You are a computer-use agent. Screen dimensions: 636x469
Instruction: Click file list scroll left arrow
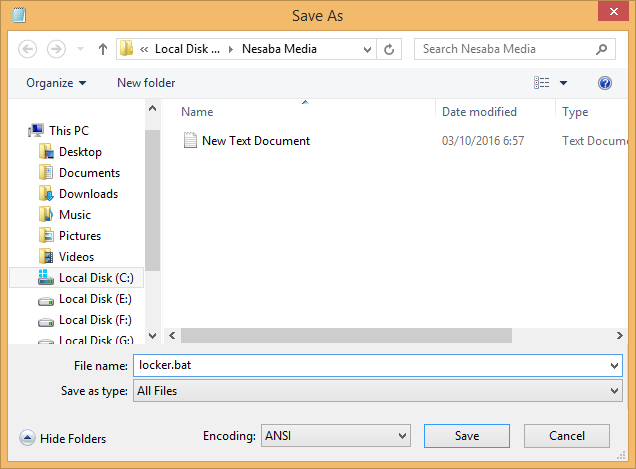coord(172,336)
